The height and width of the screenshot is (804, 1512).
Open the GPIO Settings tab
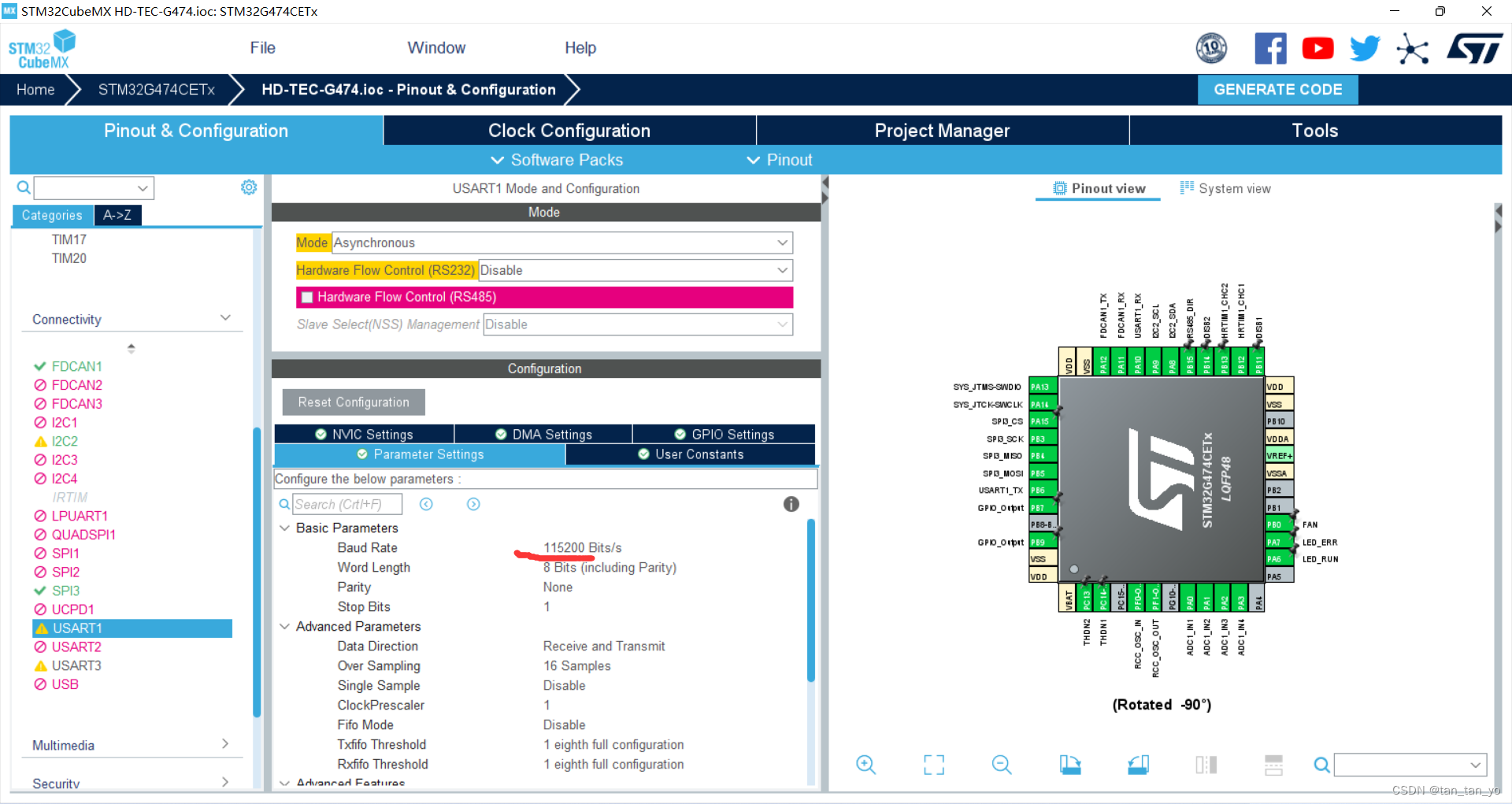[x=724, y=434]
